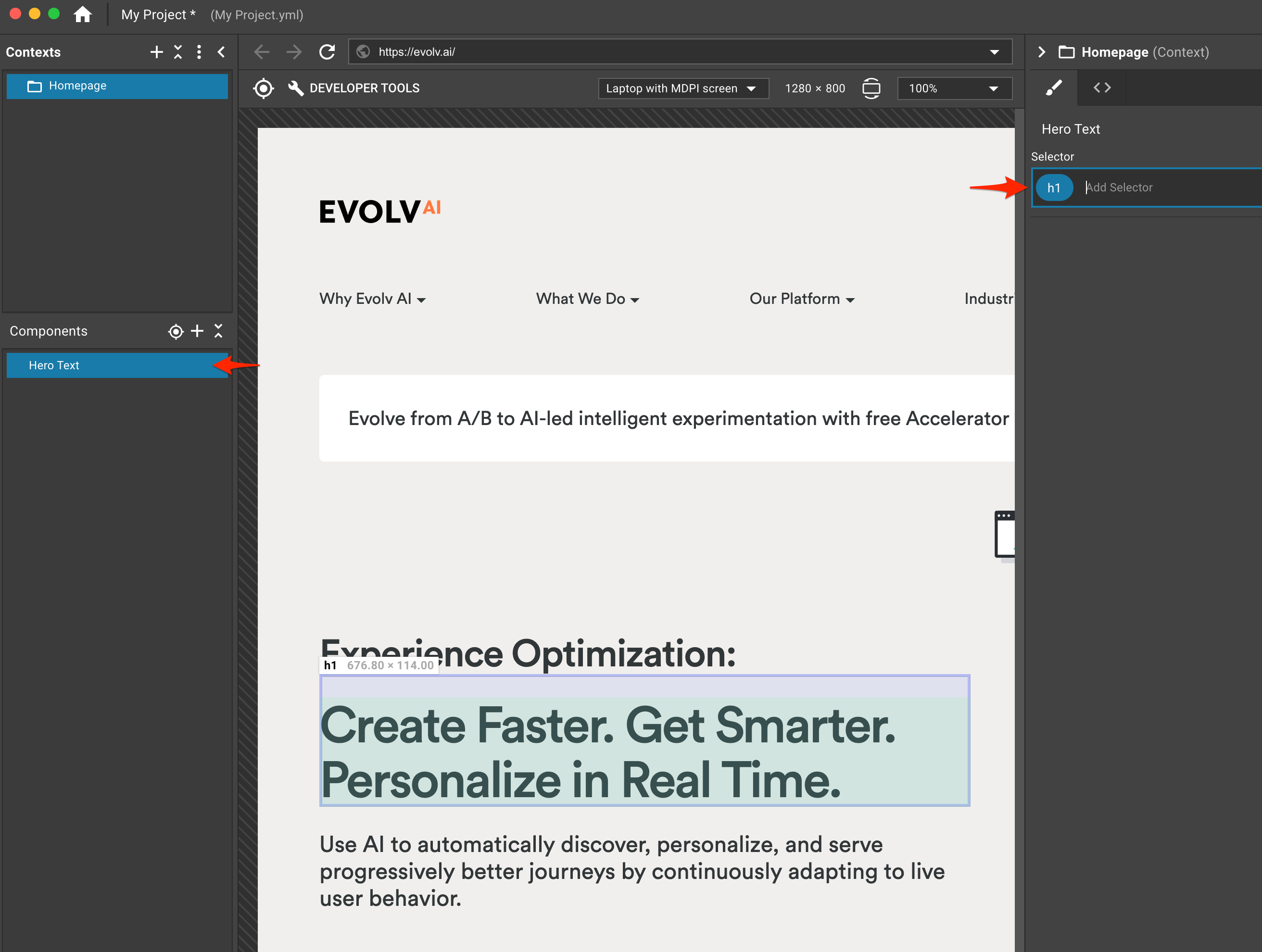
Task: Go back in the browser preview
Action: (262, 52)
